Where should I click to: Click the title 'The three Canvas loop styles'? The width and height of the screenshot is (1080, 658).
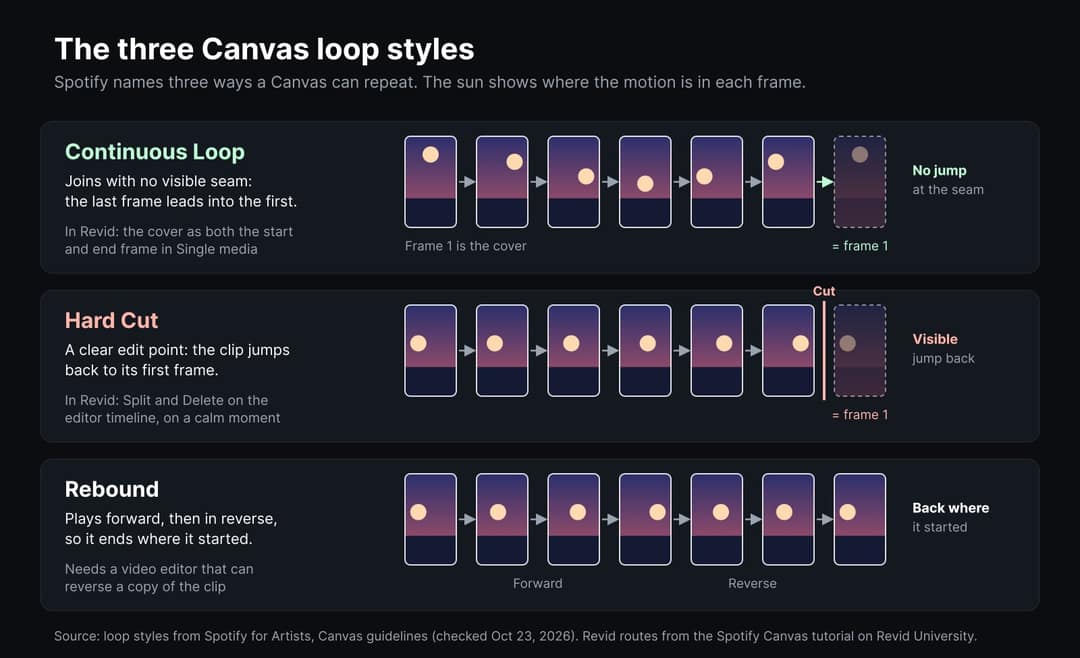coord(264,50)
